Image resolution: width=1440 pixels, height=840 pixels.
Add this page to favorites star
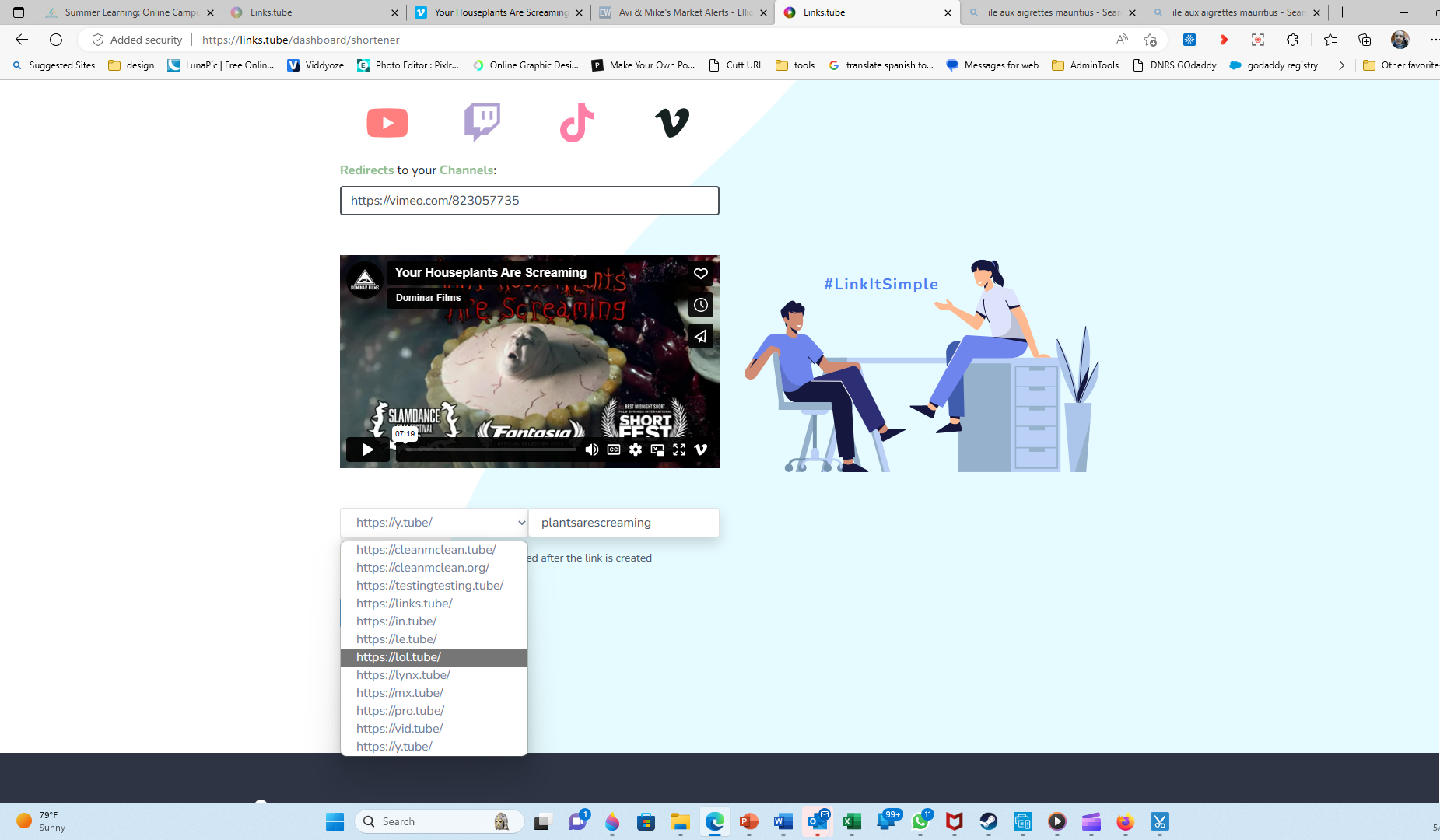(x=1150, y=40)
